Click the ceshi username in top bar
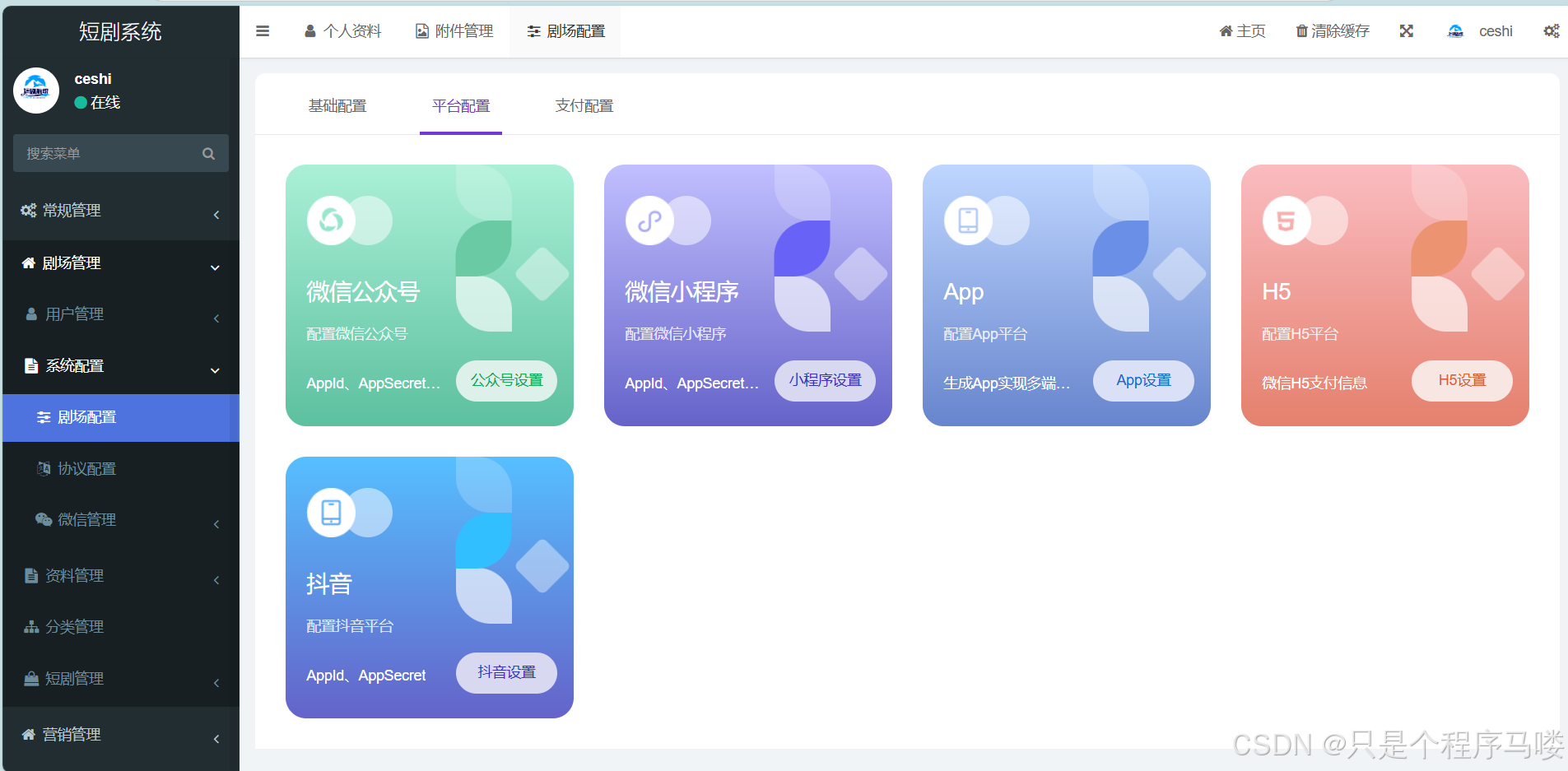 click(1496, 31)
